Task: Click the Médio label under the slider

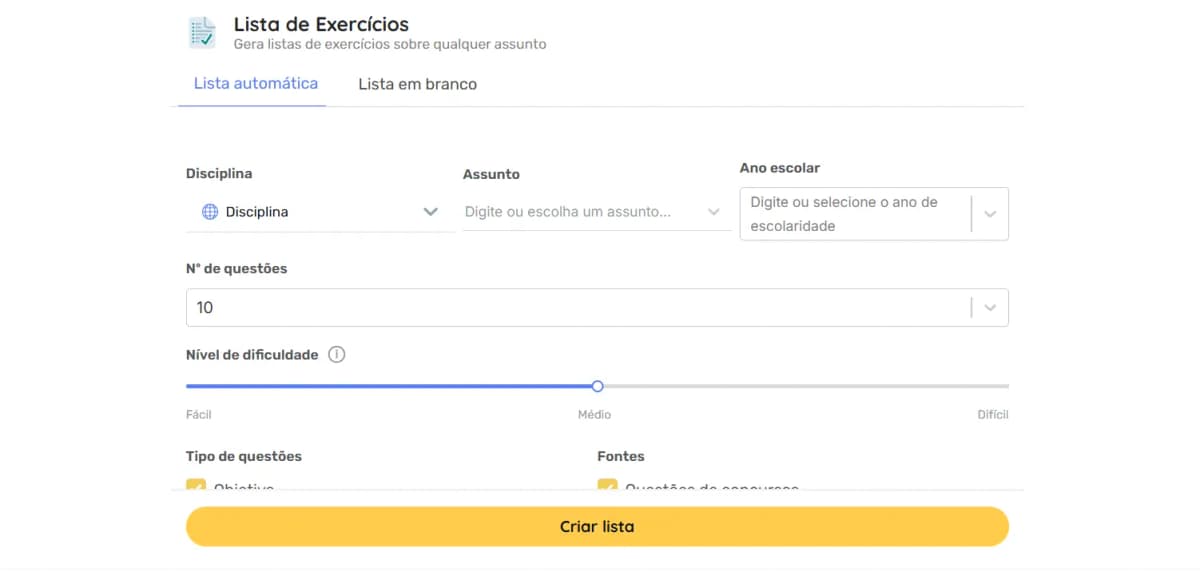Action: pyautogui.click(x=594, y=414)
